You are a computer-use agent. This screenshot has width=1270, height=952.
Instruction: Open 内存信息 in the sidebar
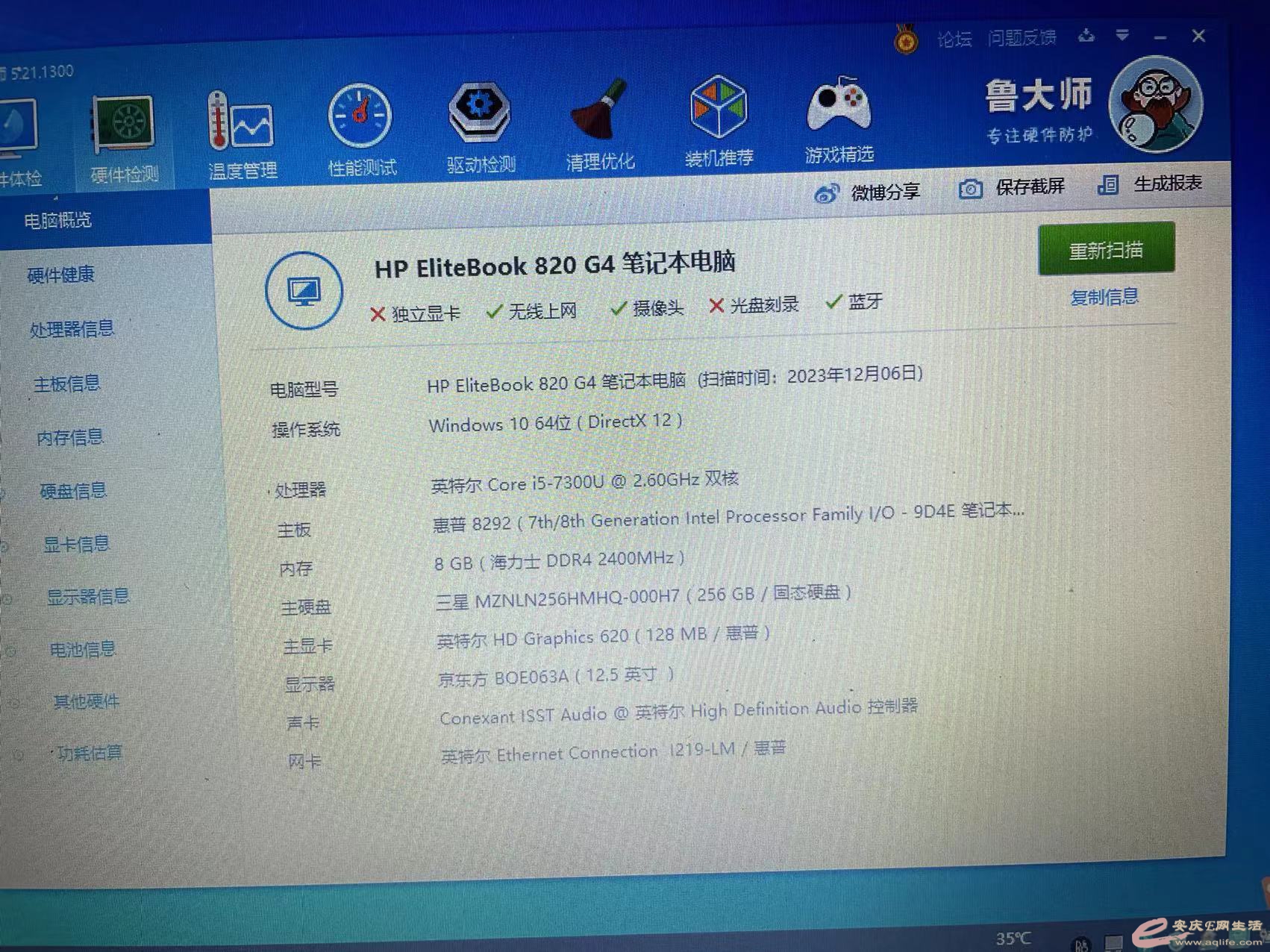70,437
